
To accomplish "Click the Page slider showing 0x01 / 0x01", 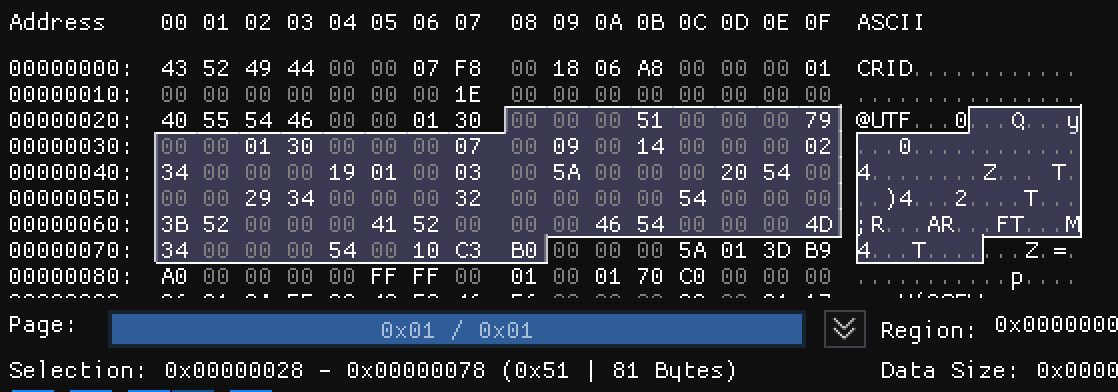I will click(457, 329).
